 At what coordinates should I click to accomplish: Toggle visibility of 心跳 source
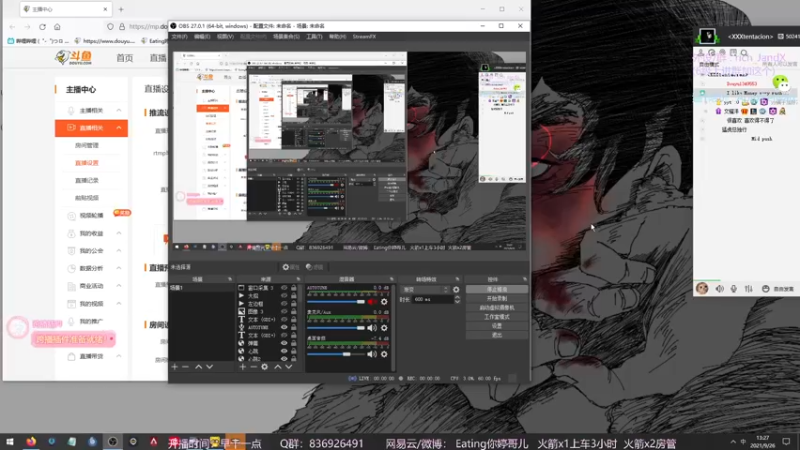[284, 351]
